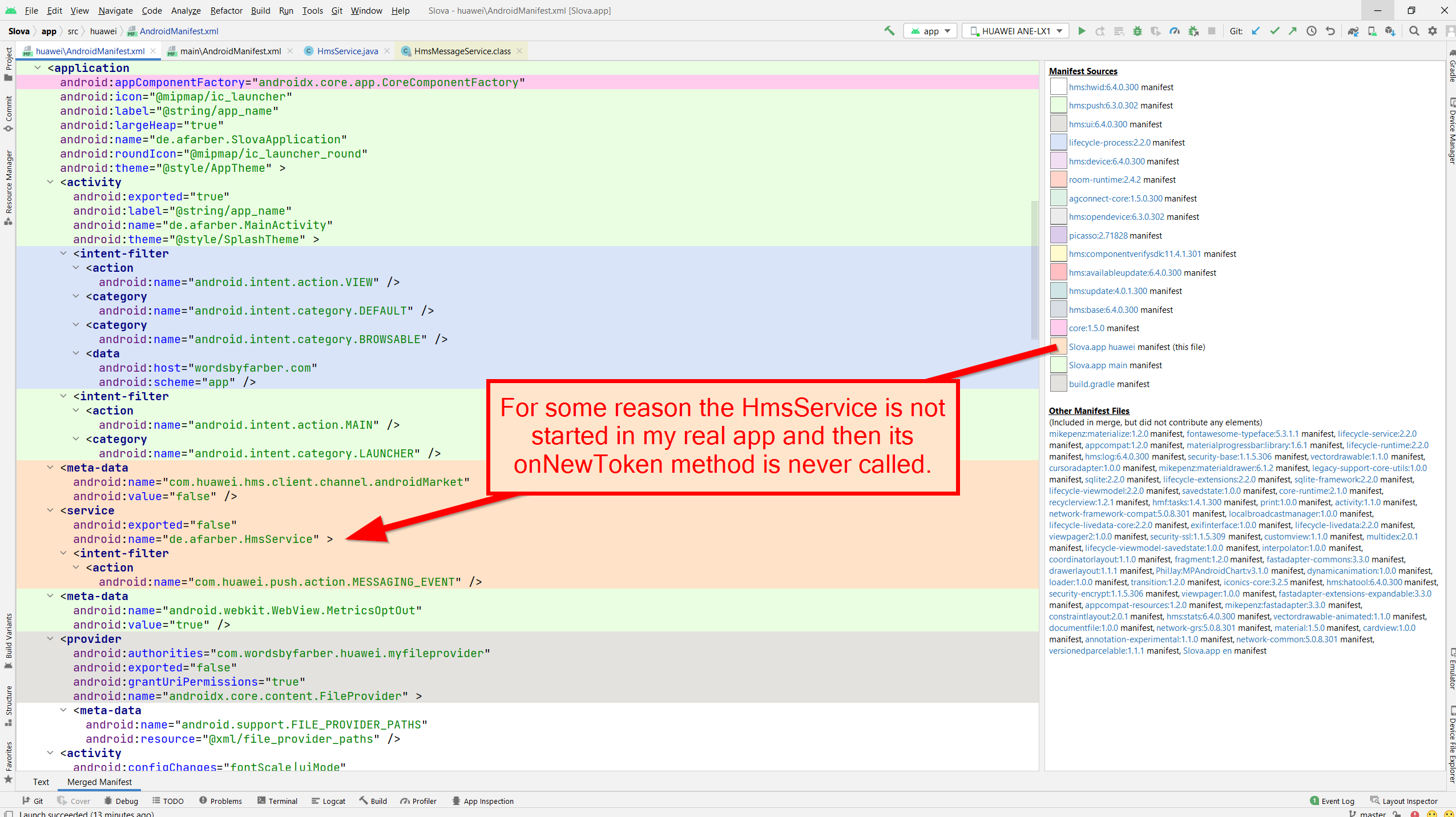Viewport: 1456px width, 817px height.
Task: Close huawei\AndroidManifest.xml tab
Action: coord(153,51)
